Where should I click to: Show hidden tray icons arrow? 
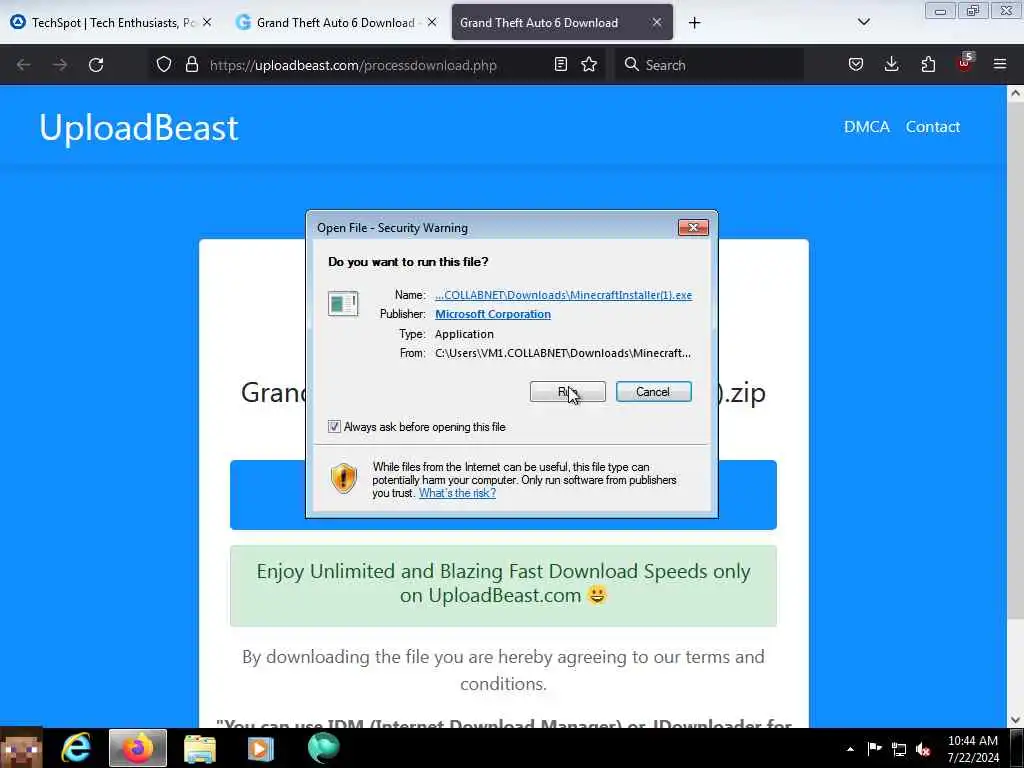tap(850, 749)
